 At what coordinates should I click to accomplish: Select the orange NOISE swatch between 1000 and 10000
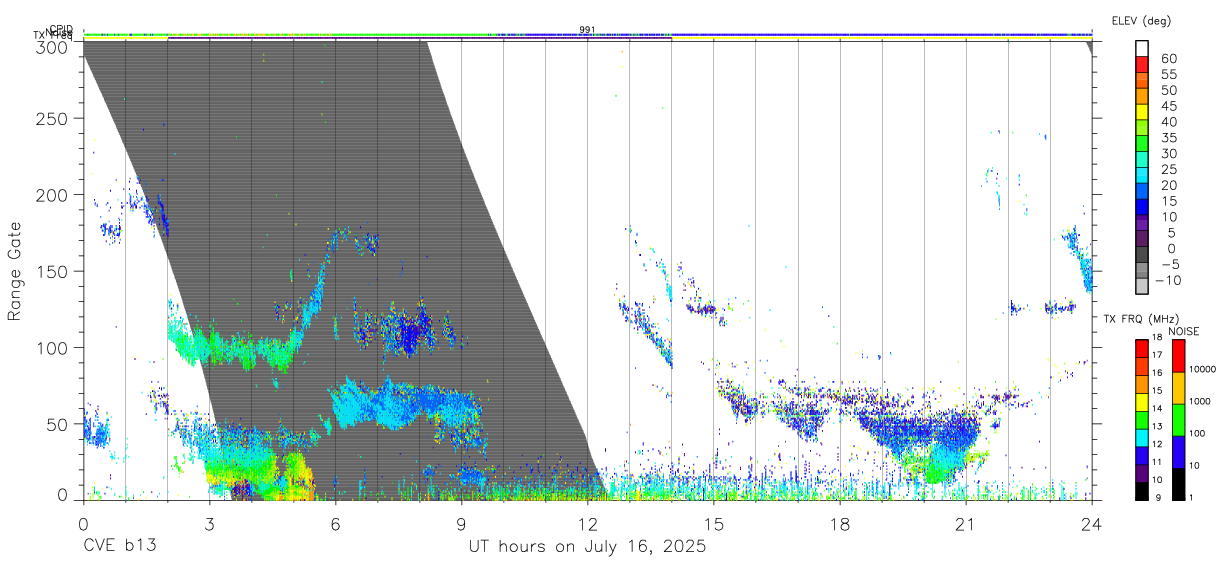click(1178, 387)
